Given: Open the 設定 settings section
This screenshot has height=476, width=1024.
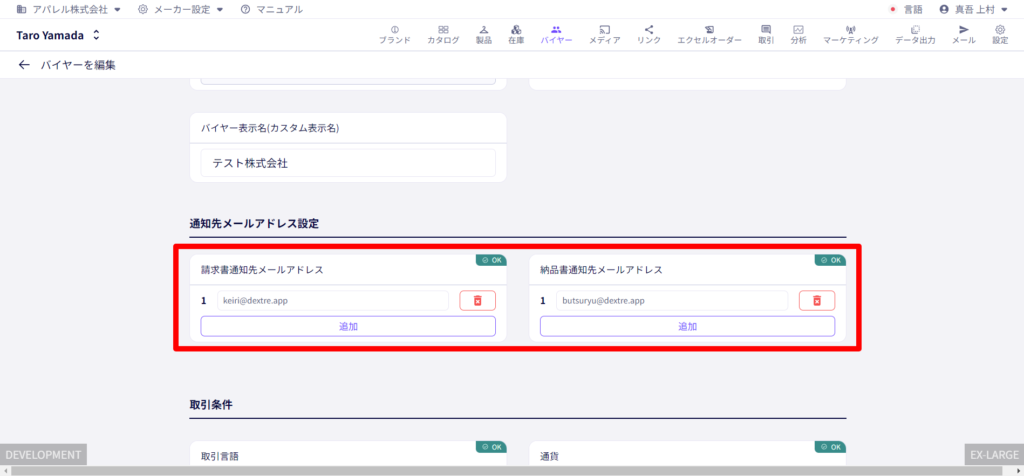Looking at the screenshot, I should (x=1000, y=35).
